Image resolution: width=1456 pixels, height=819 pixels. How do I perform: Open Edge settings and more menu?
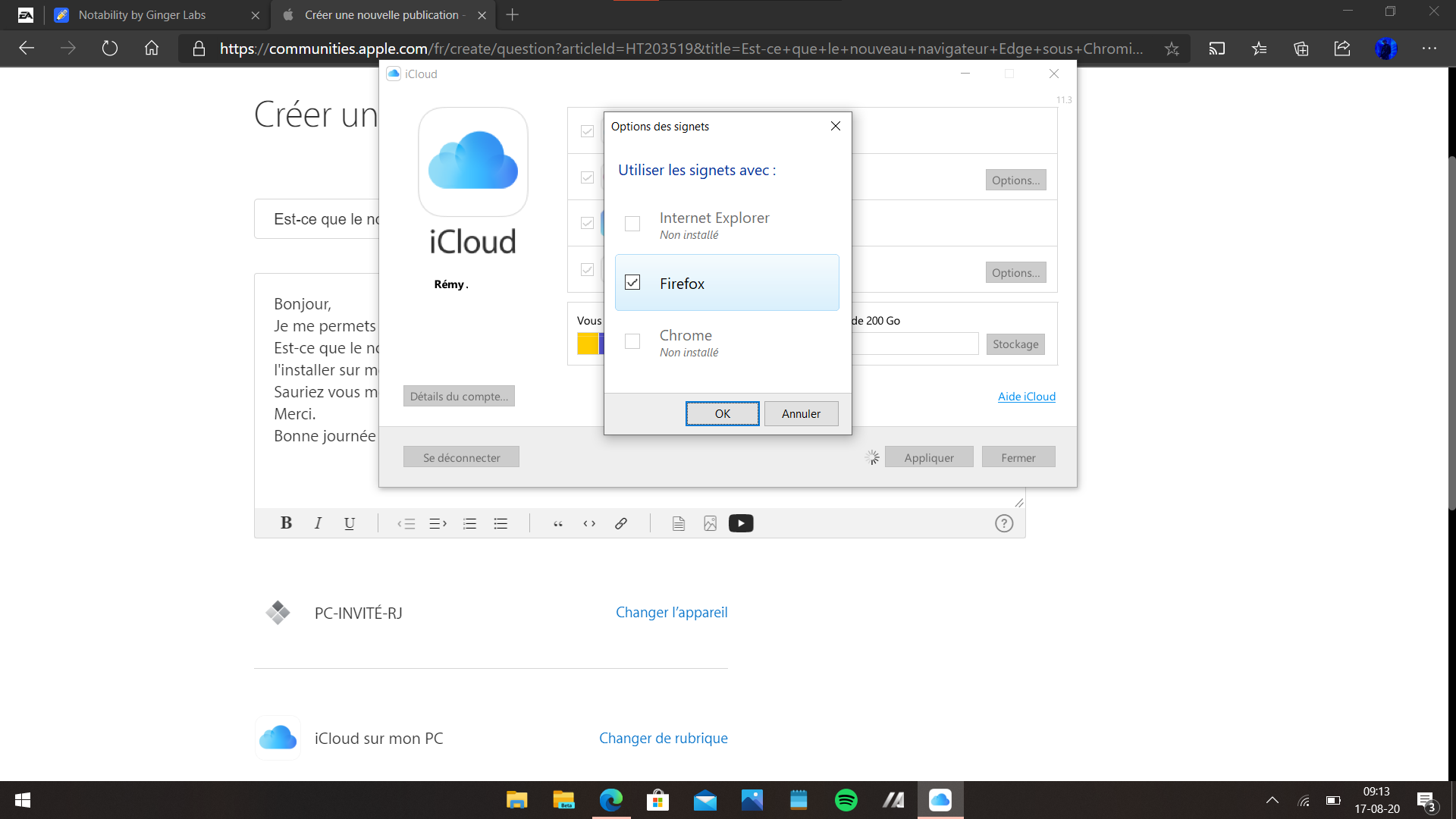(x=1429, y=49)
